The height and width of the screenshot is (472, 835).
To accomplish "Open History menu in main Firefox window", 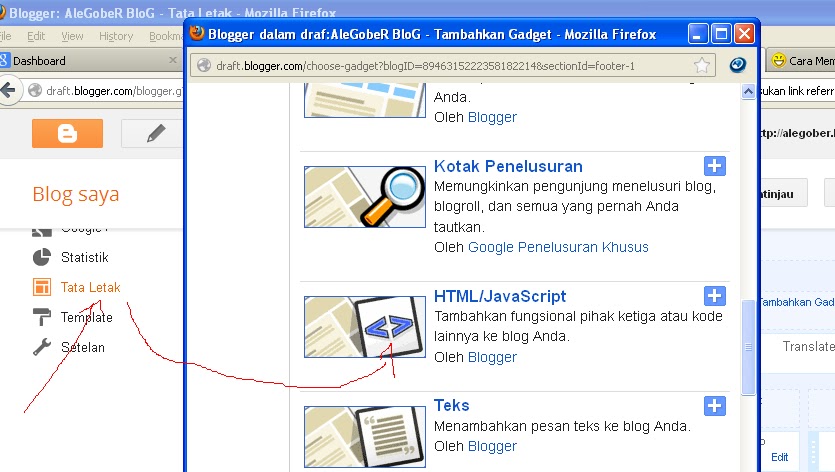I will (x=116, y=36).
